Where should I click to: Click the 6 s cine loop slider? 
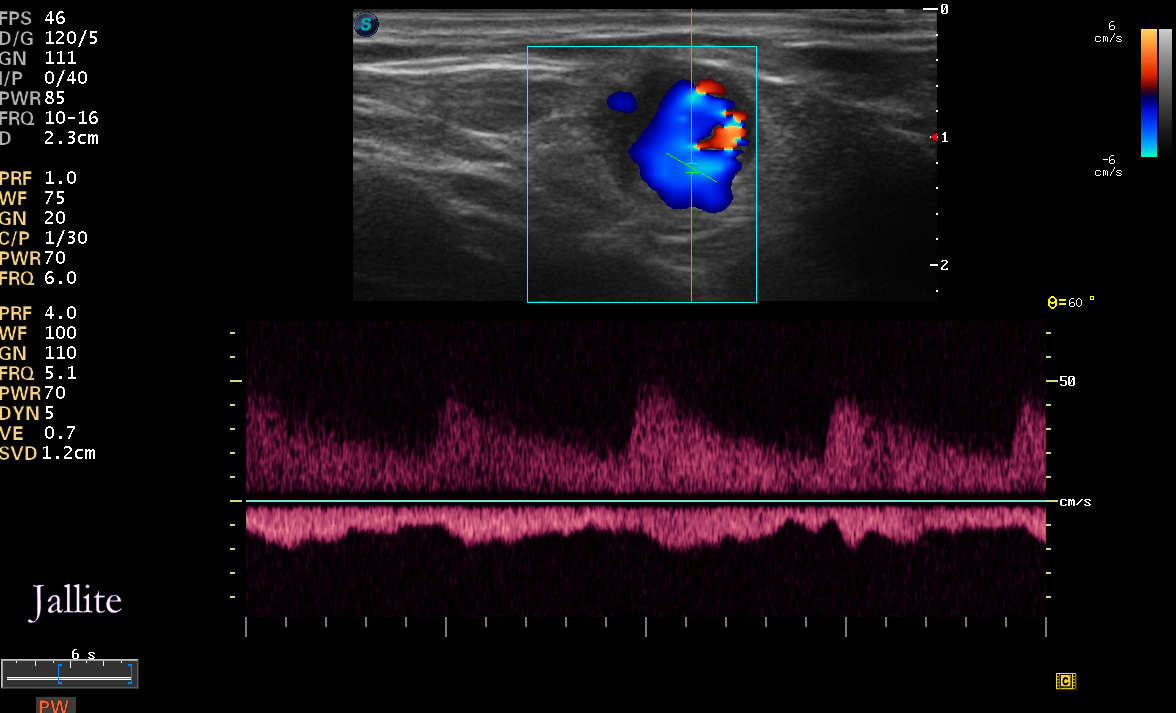coord(70,673)
